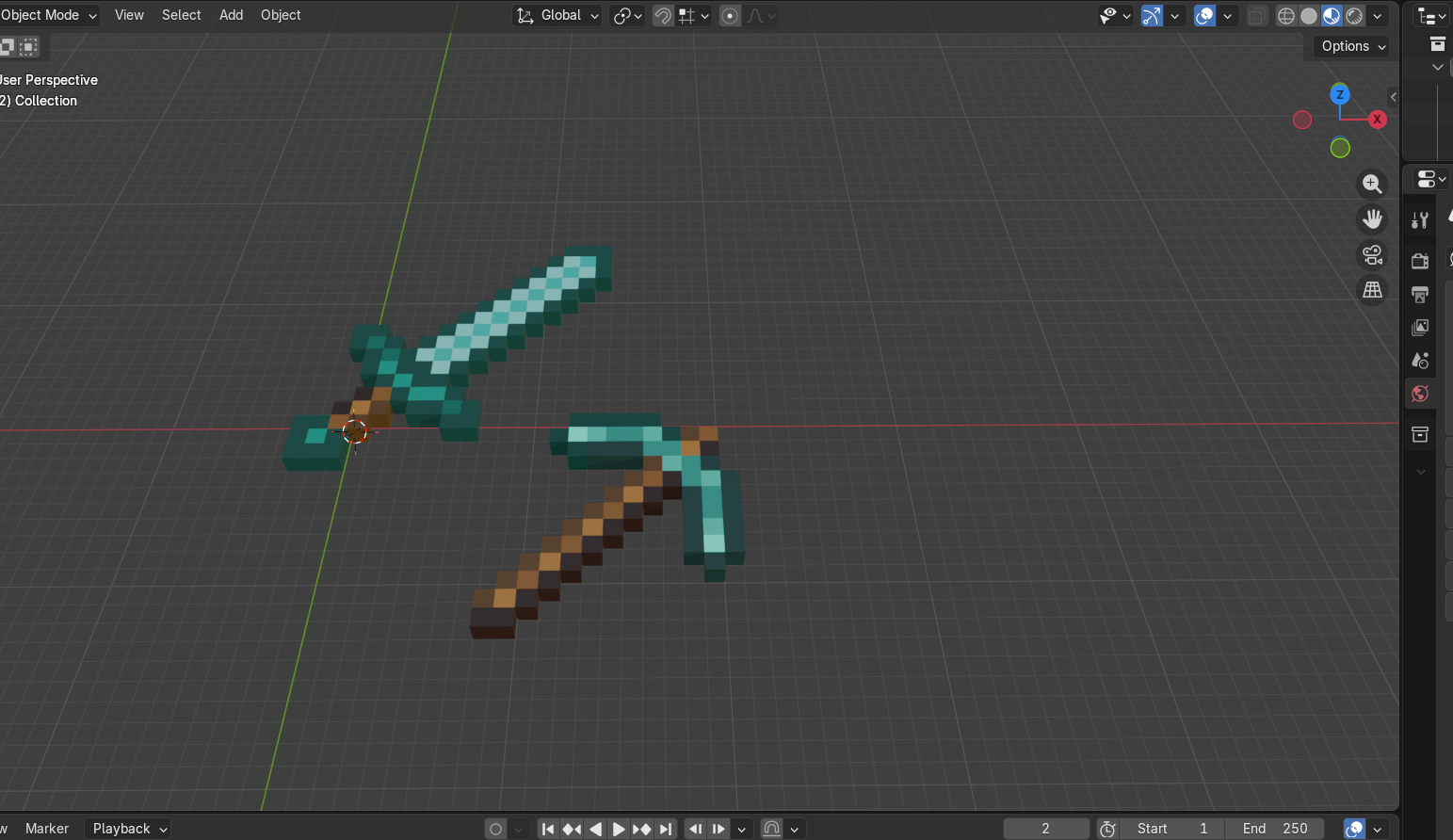Open the Scene properties tab
This screenshot has height=840, width=1453.
pos(1420,360)
